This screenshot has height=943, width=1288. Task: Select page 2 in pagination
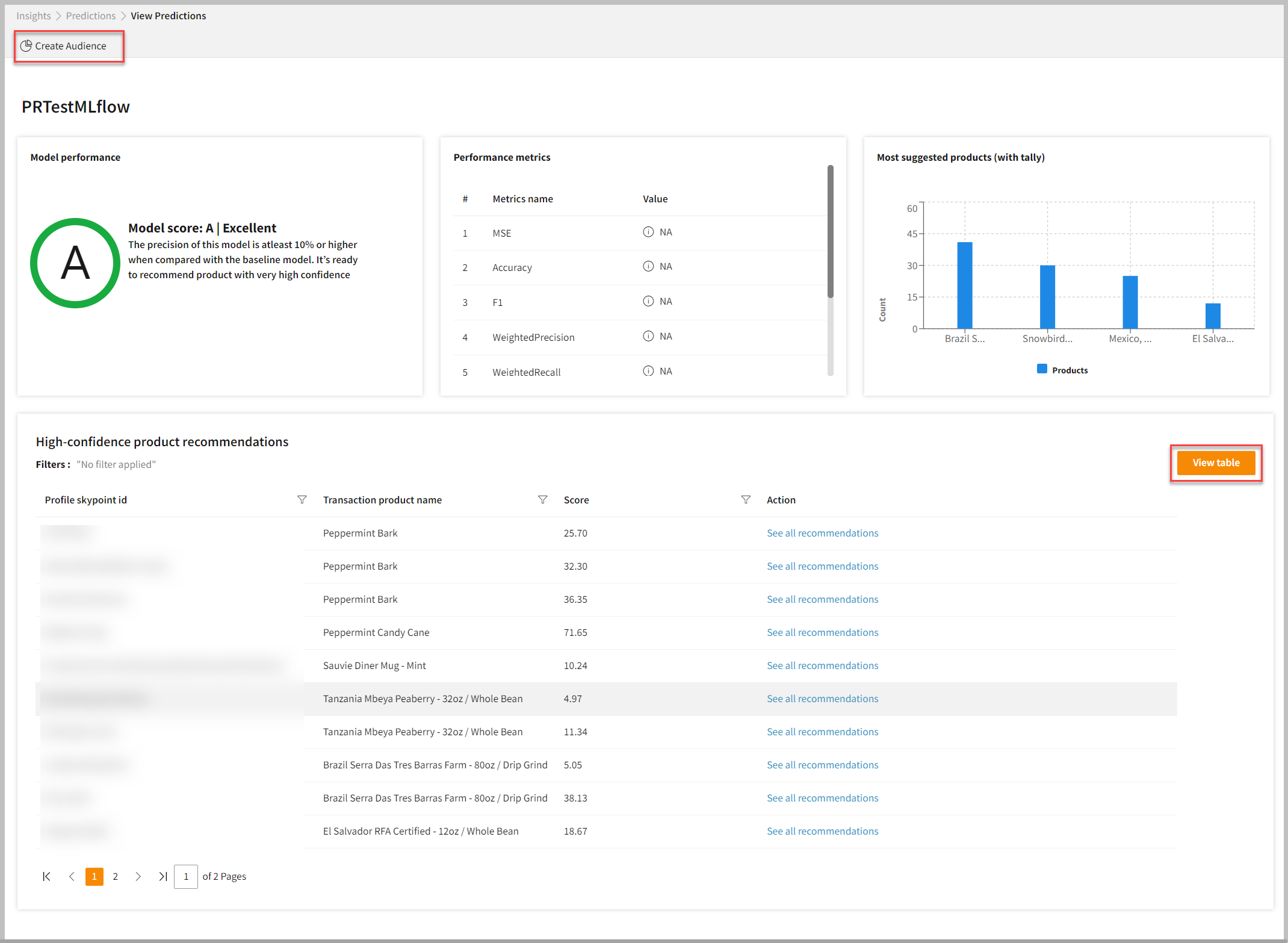[x=115, y=876]
